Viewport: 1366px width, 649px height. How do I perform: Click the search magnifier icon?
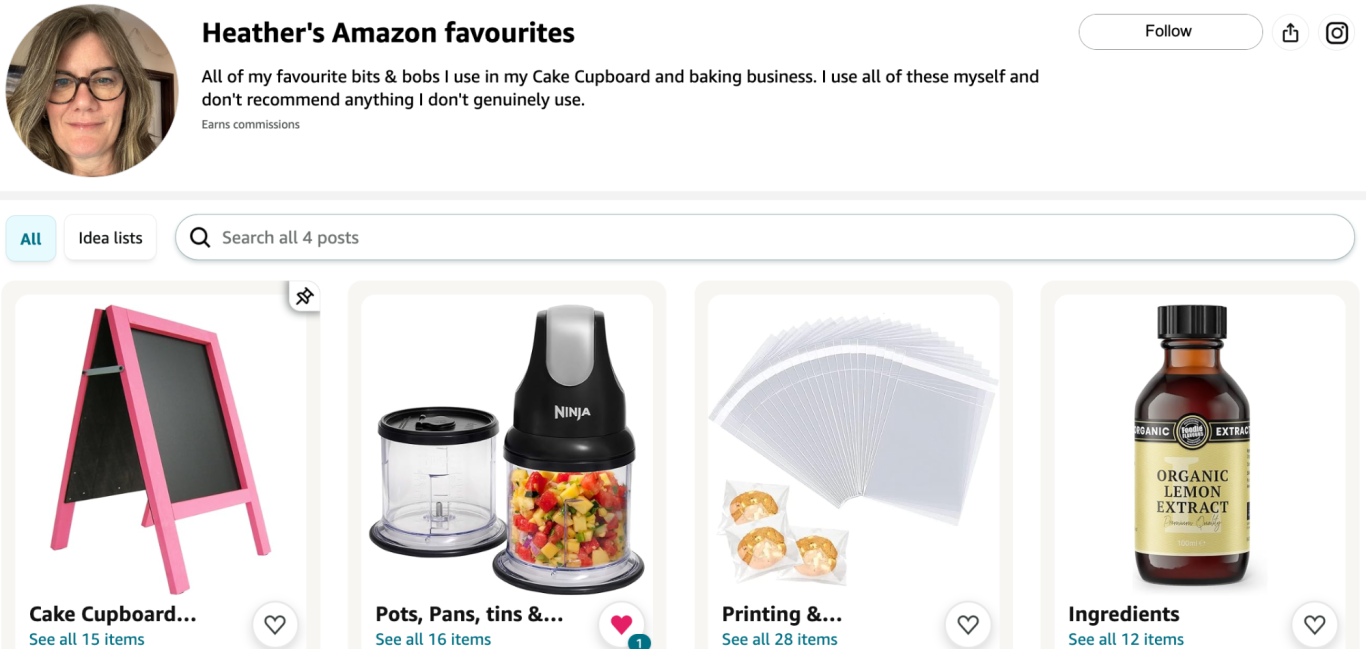[200, 238]
